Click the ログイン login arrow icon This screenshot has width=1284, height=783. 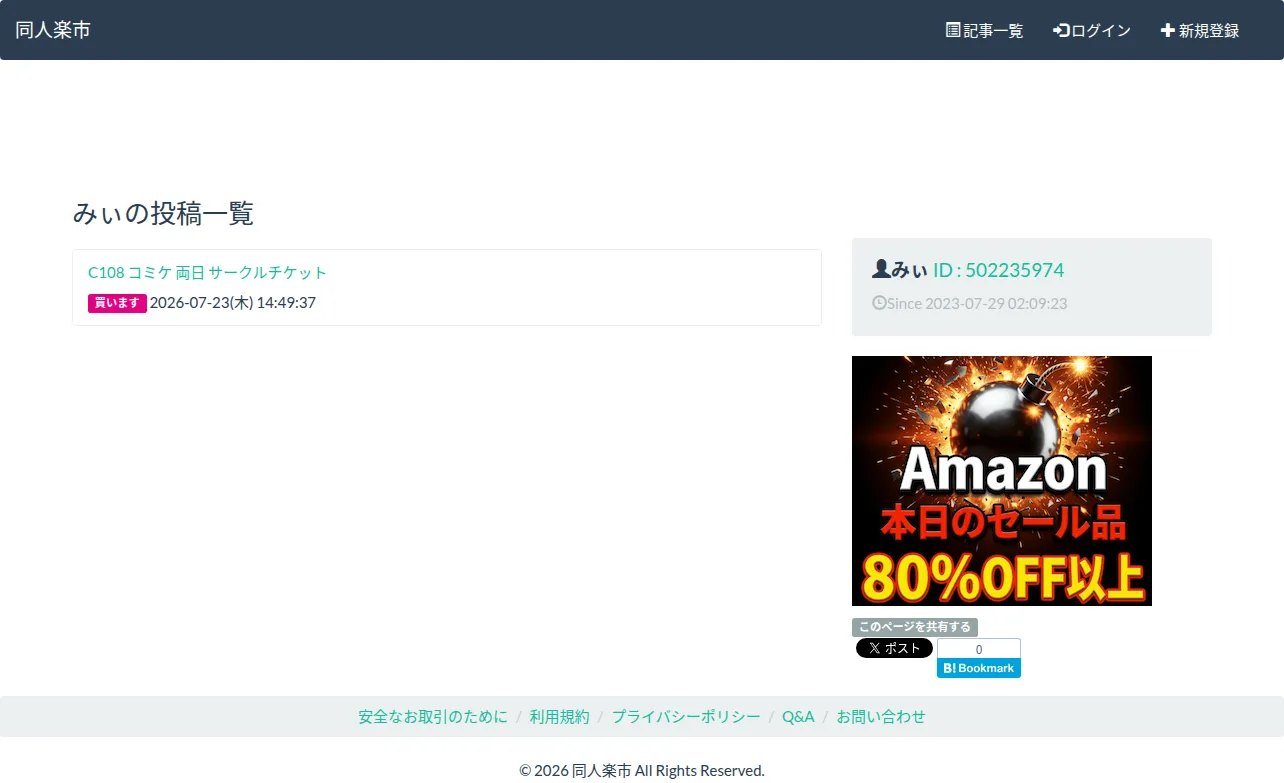tap(1061, 30)
